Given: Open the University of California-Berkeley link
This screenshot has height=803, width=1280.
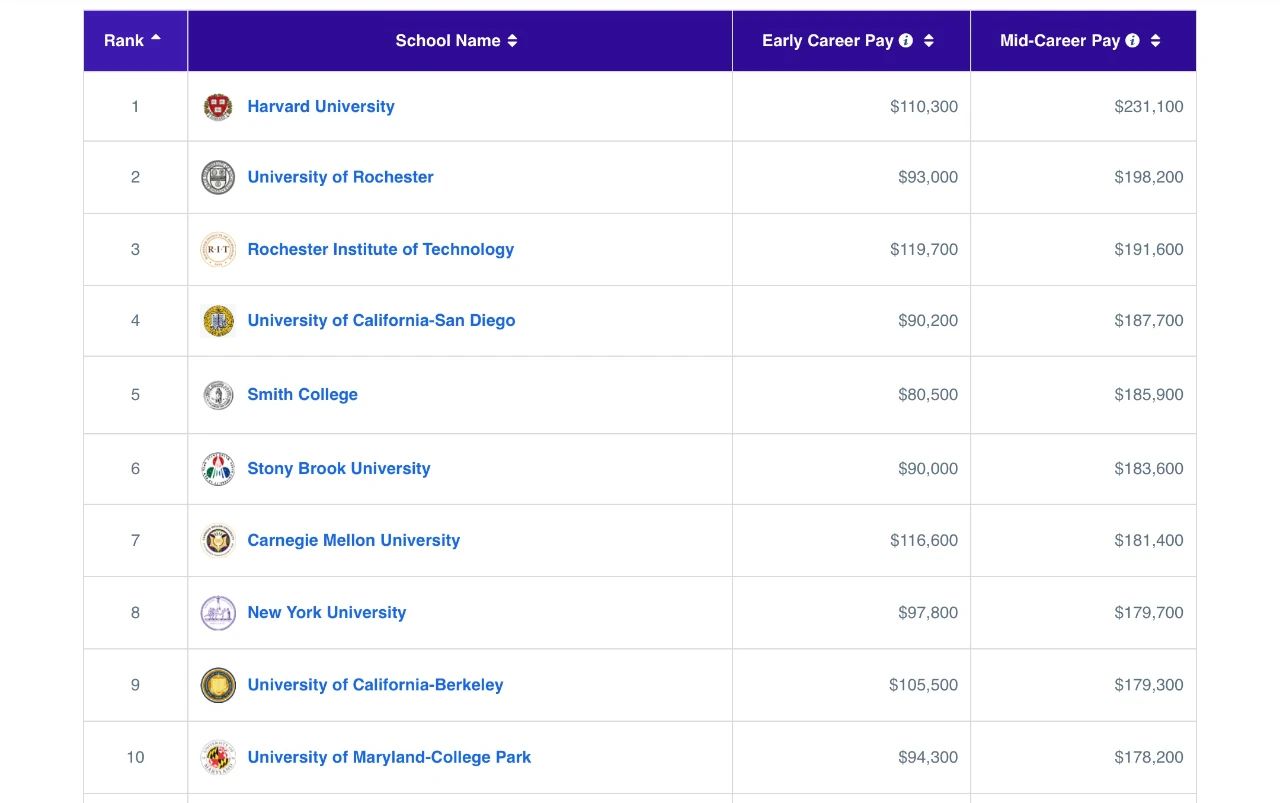Looking at the screenshot, I should click(x=375, y=685).
